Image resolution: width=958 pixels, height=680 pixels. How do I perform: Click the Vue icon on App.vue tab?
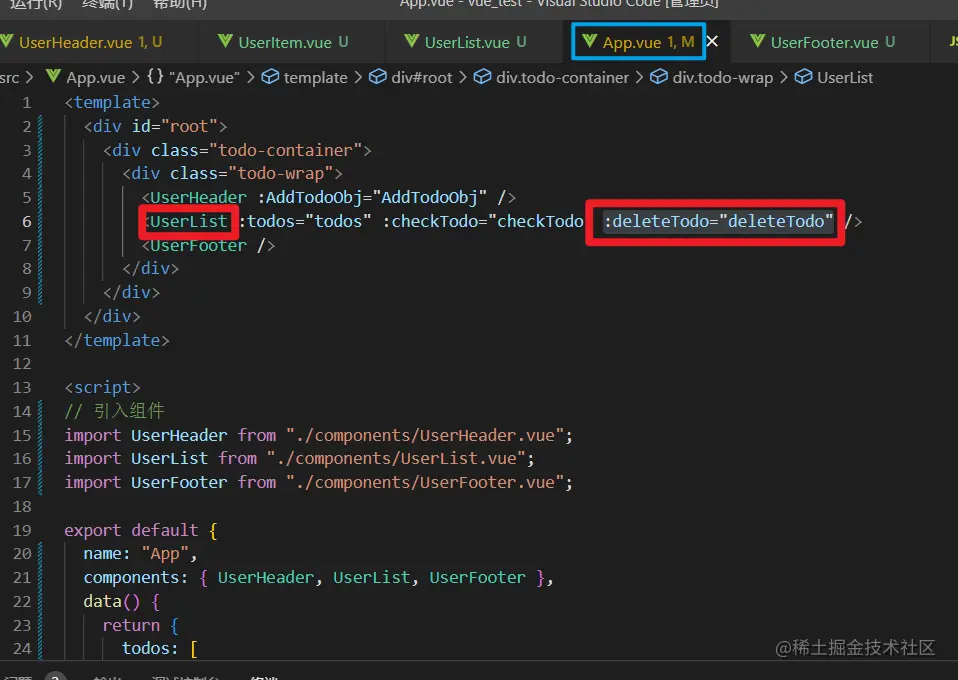pos(590,41)
